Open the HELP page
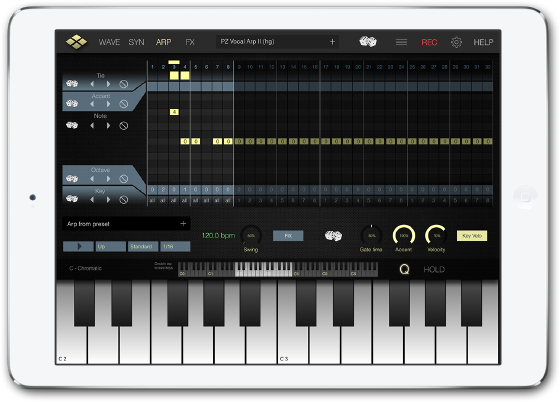The width and height of the screenshot is (560, 402). pos(483,42)
